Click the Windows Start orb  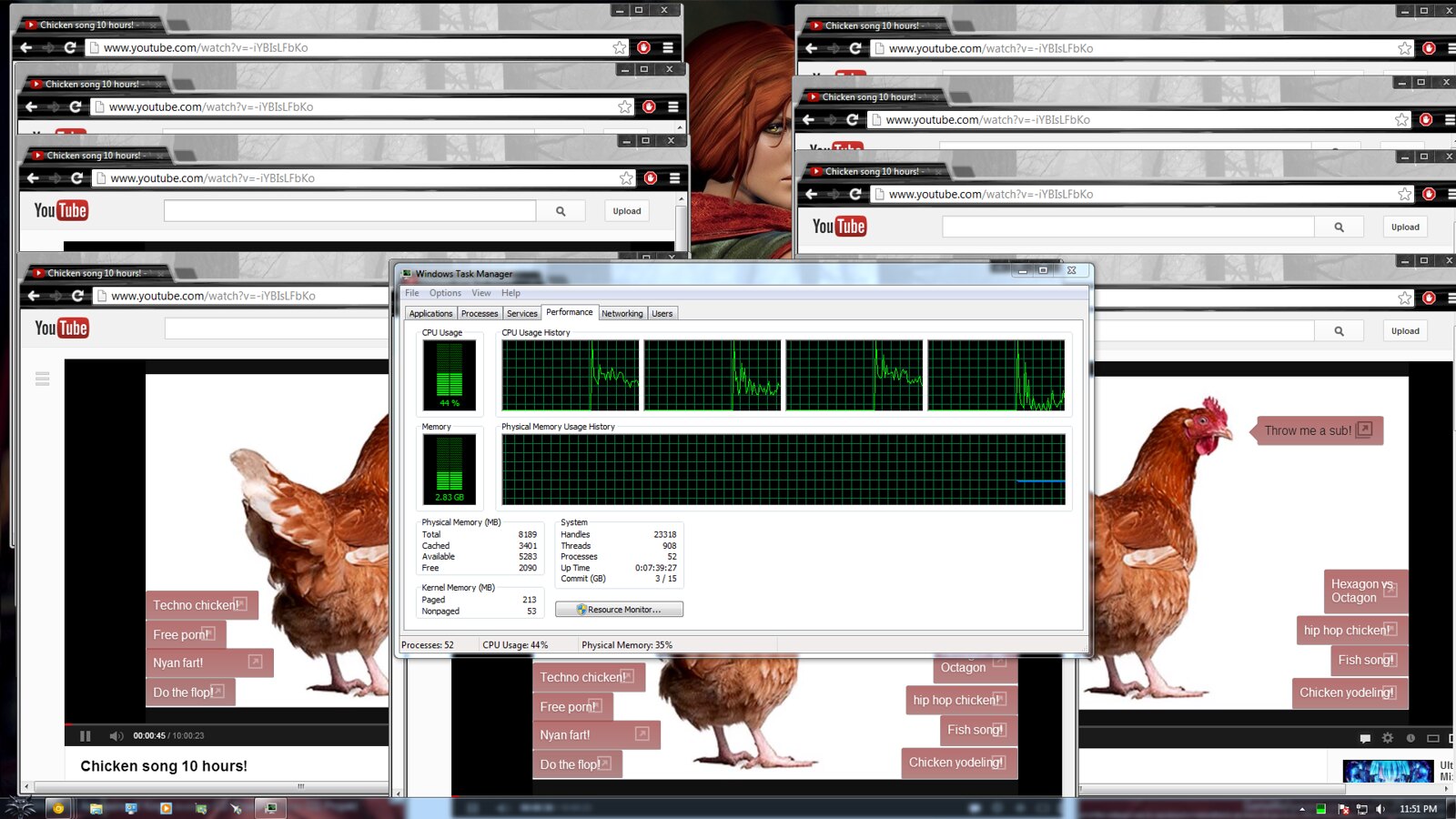click(x=20, y=807)
